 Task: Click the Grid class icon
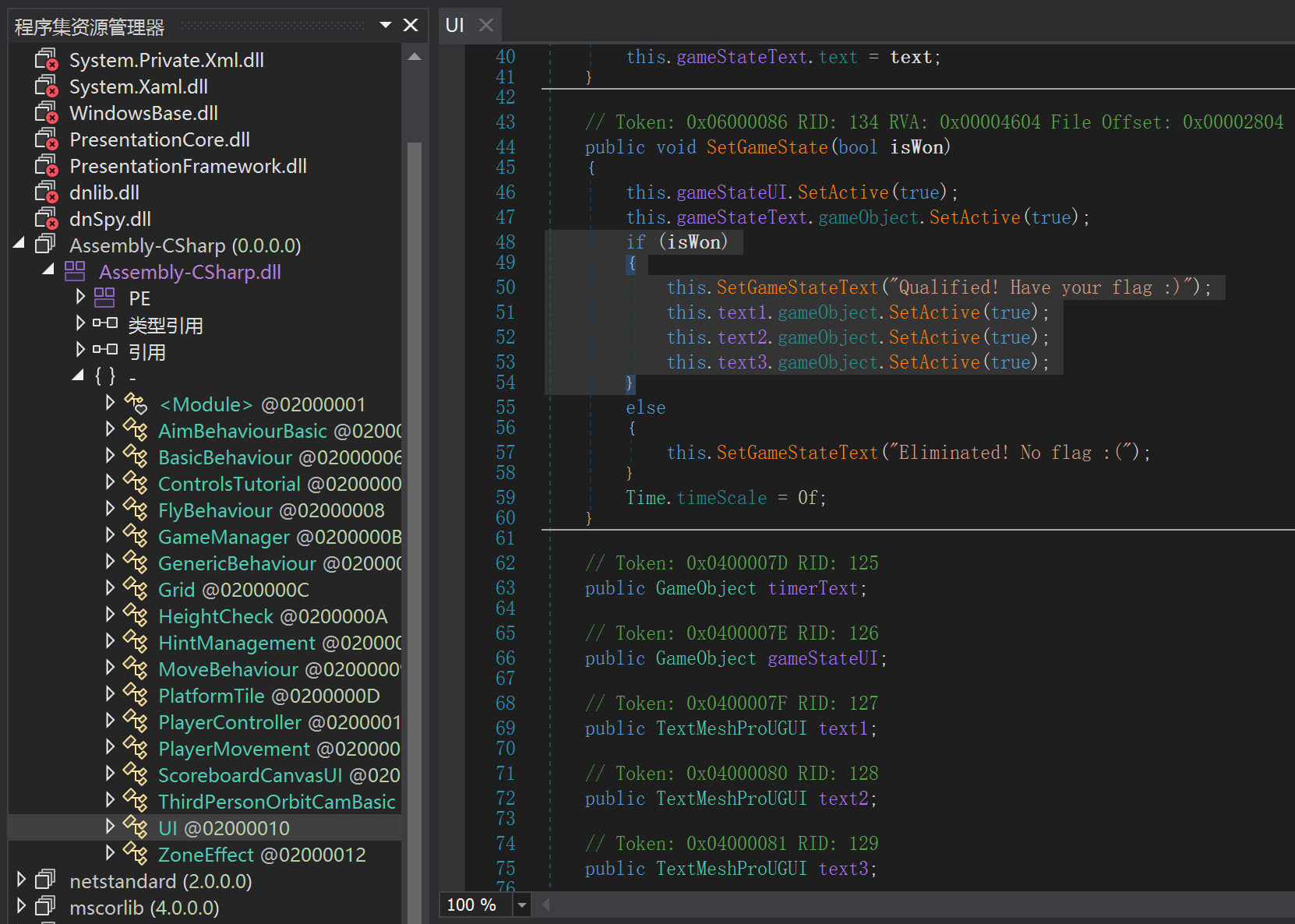[136, 589]
